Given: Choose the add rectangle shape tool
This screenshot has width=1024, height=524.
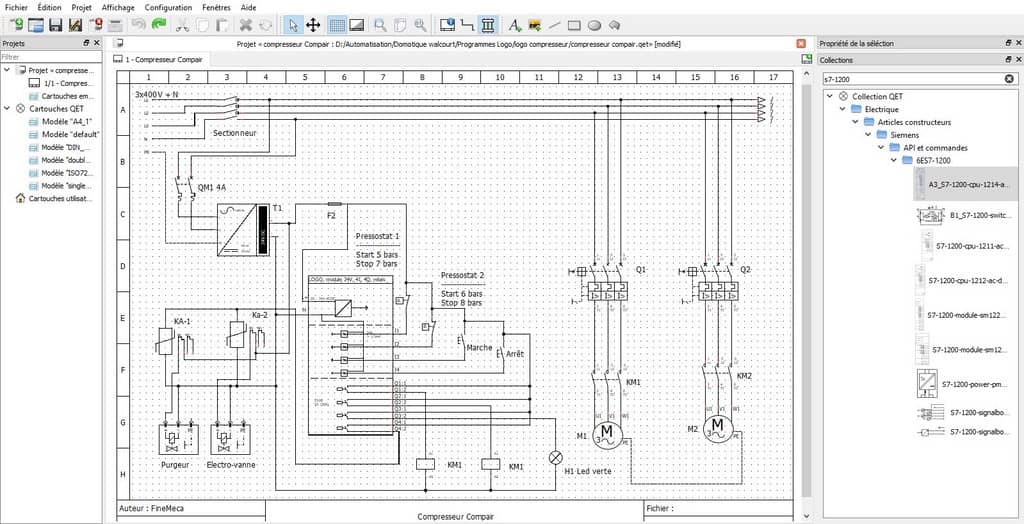Looking at the screenshot, I should coord(576,24).
